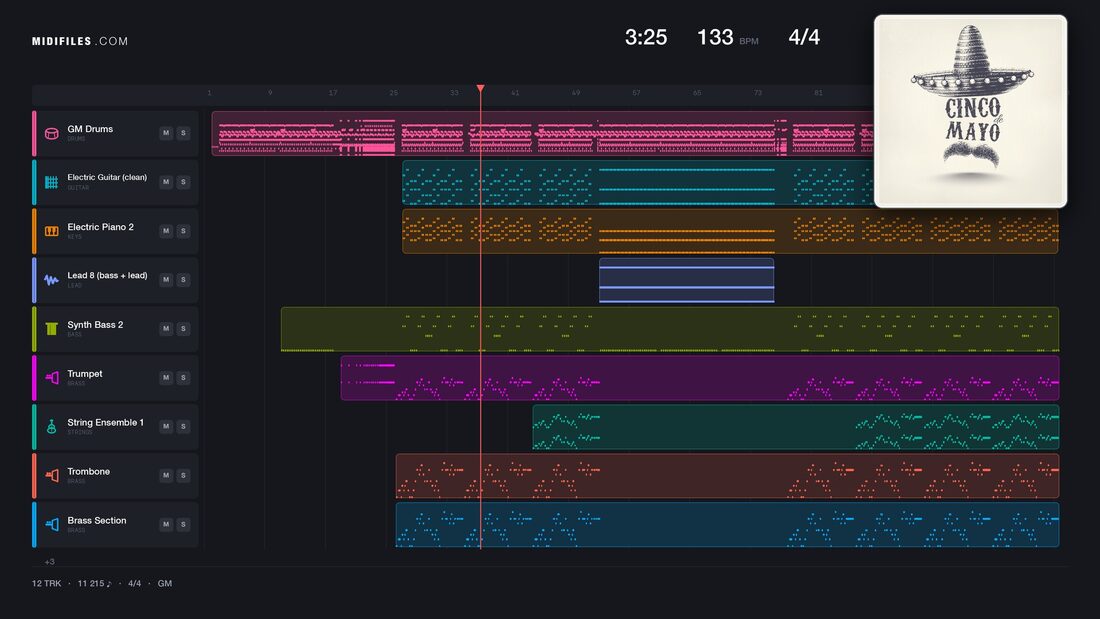Mute the Electric Guitar (clean) track
The width and height of the screenshot is (1100, 619).
pos(166,182)
